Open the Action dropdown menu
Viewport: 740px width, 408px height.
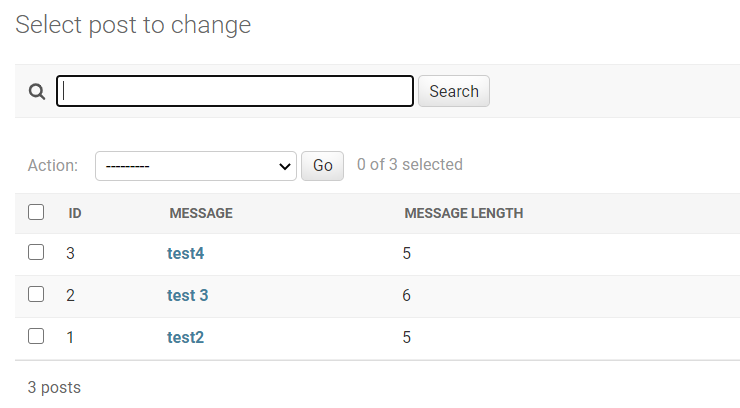point(196,165)
